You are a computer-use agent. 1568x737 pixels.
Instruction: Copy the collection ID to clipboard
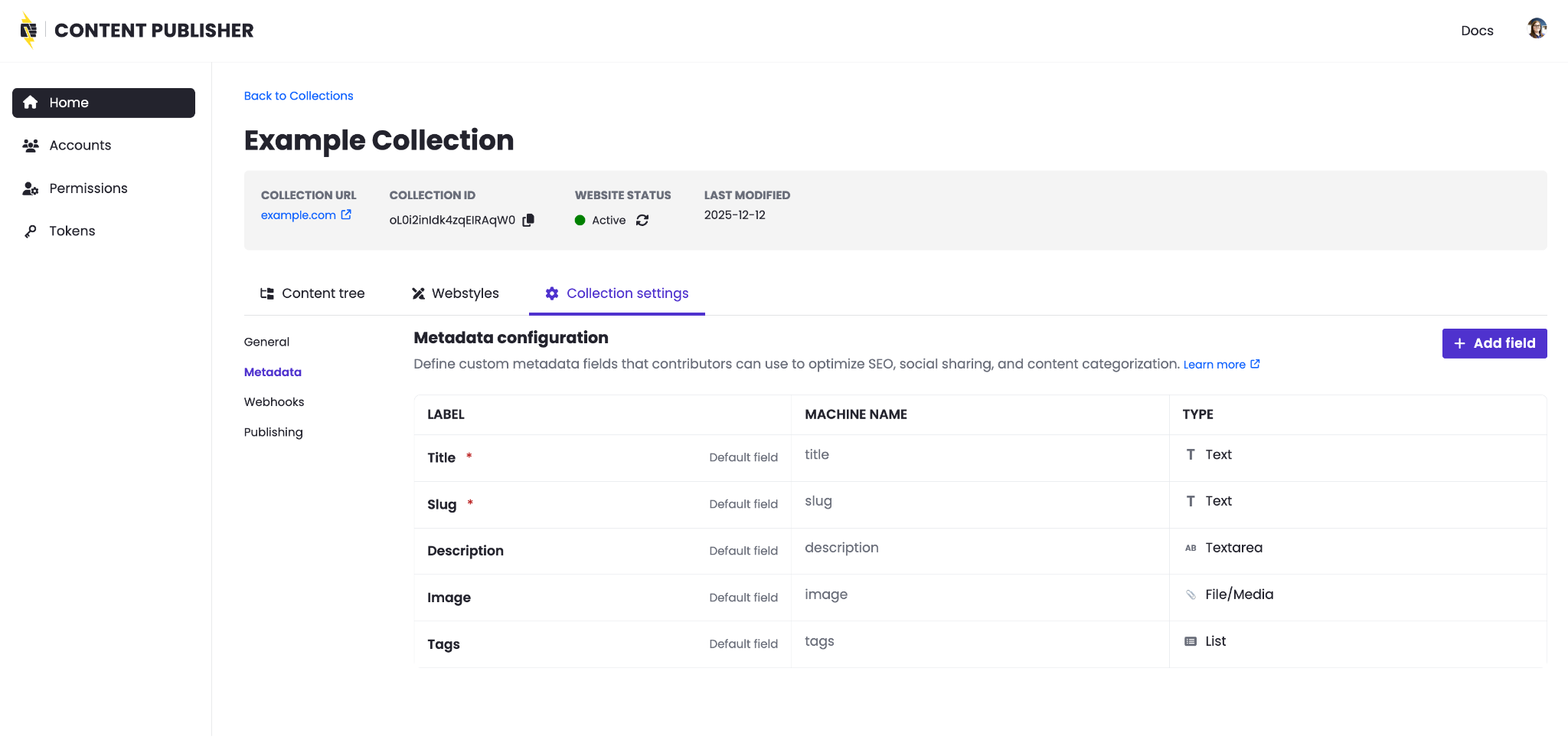528,221
